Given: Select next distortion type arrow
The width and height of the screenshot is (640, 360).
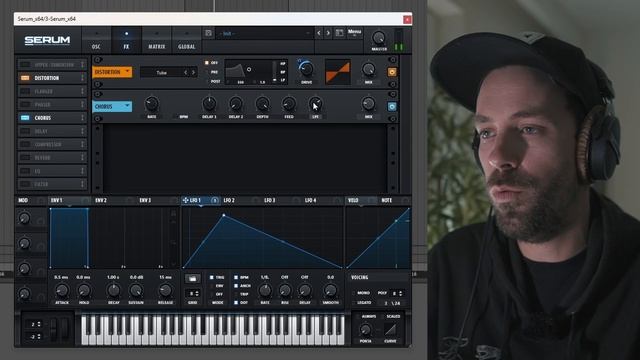Looking at the screenshot, I should (193, 73).
